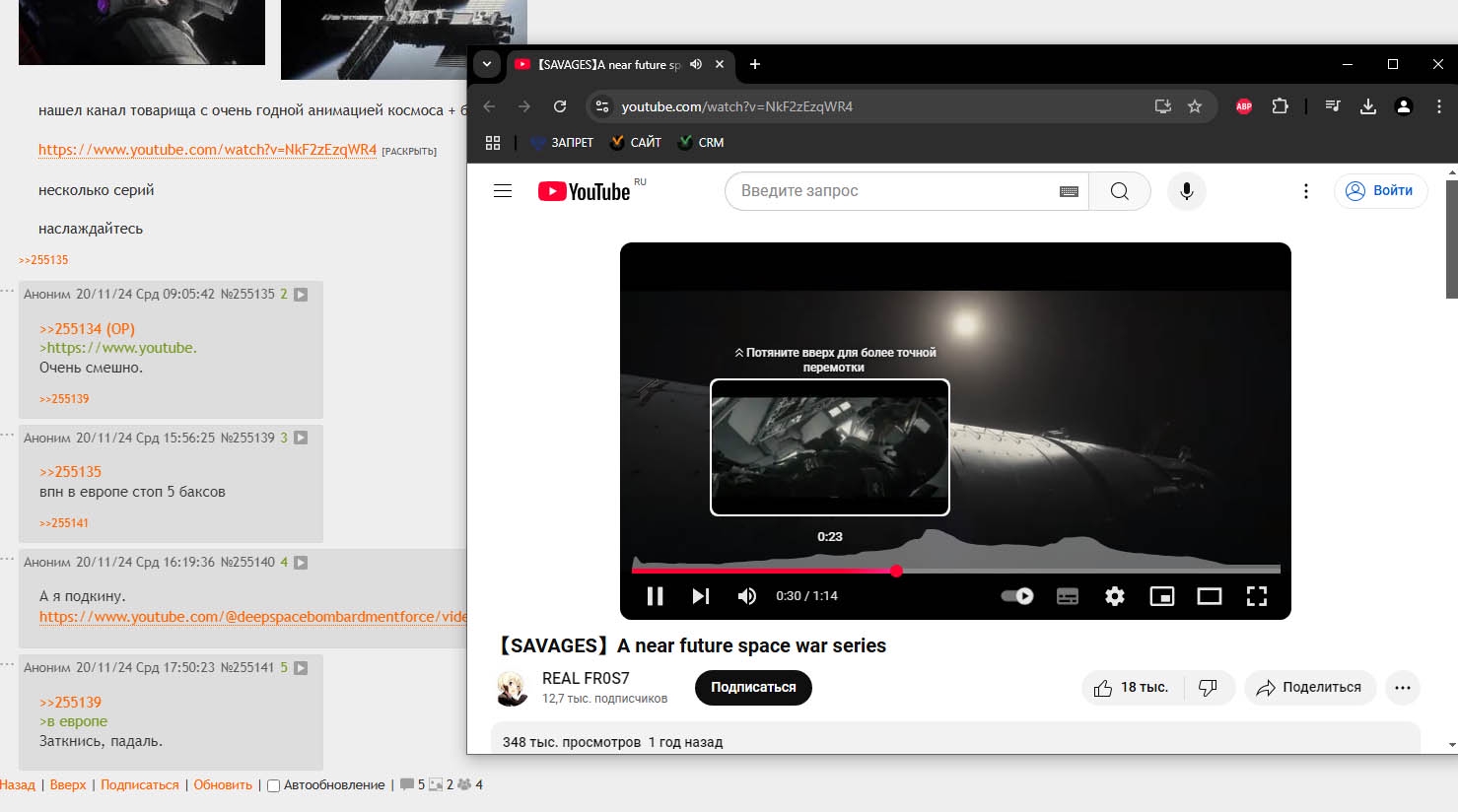Screen dimensions: 1458x812
Task: Open the ЗАПРЕТ bookmark
Action: tap(562, 143)
